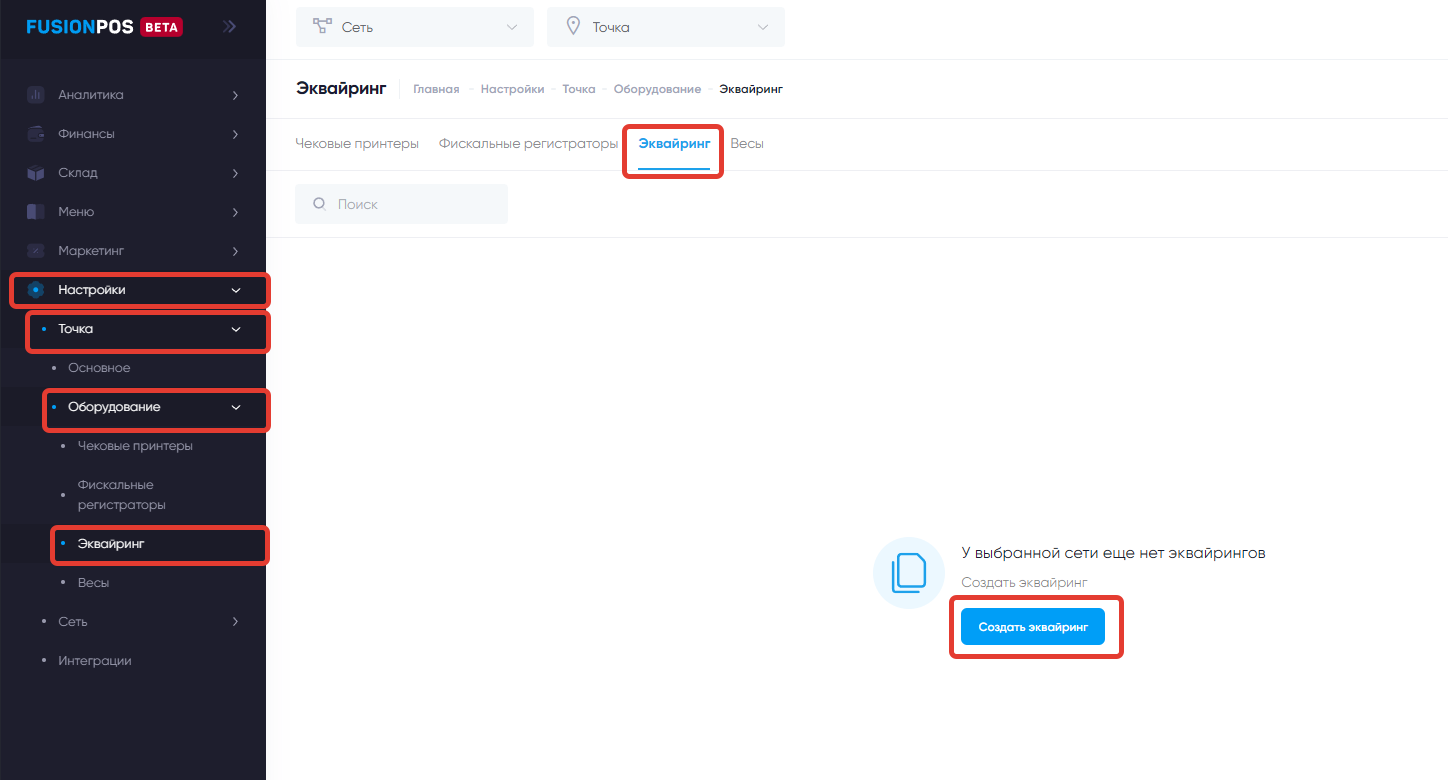Click the Warehouse box icon
The height and width of the screenshot is (780, 1448).
(36, 173)
